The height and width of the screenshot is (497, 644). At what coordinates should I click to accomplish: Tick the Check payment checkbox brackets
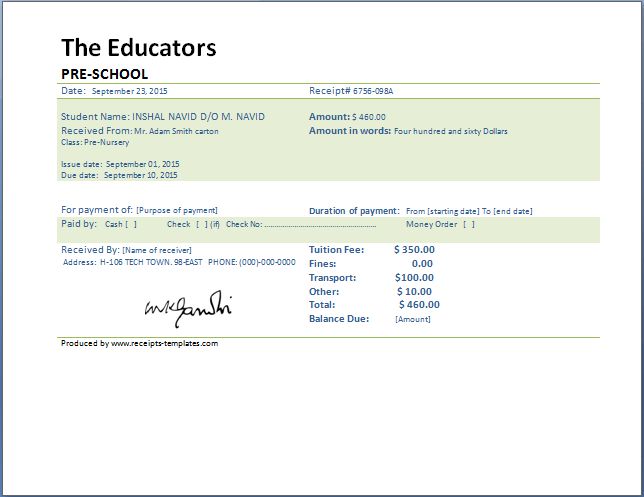[x=202, y=224]
